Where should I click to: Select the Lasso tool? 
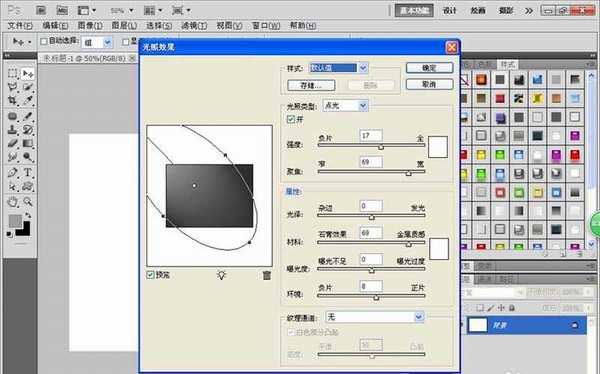[x=13, y=87]
